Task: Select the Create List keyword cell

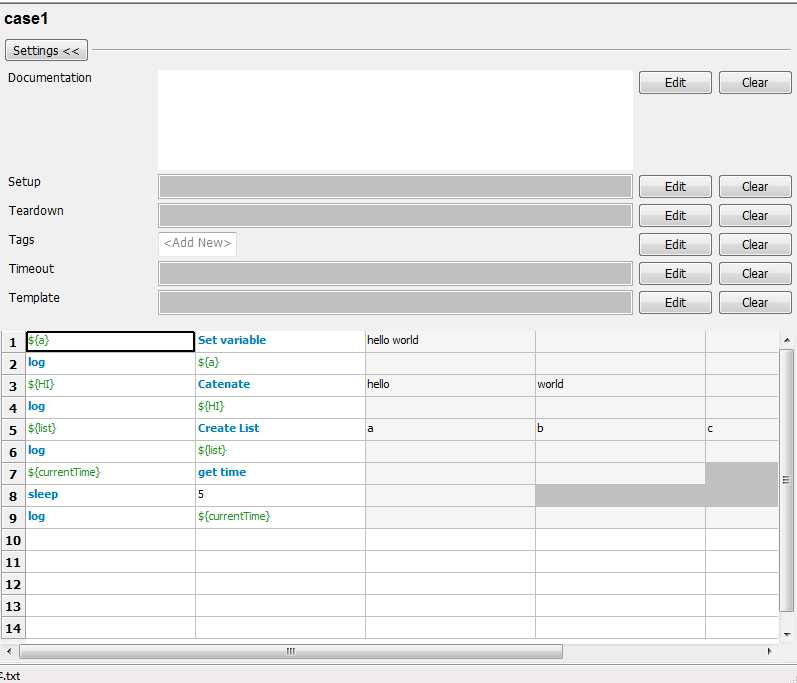Action: (x=280, y=429)
